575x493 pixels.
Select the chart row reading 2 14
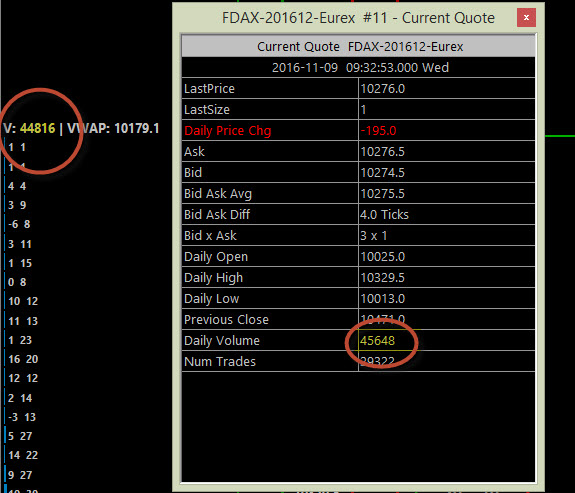[x=20, y=398]
